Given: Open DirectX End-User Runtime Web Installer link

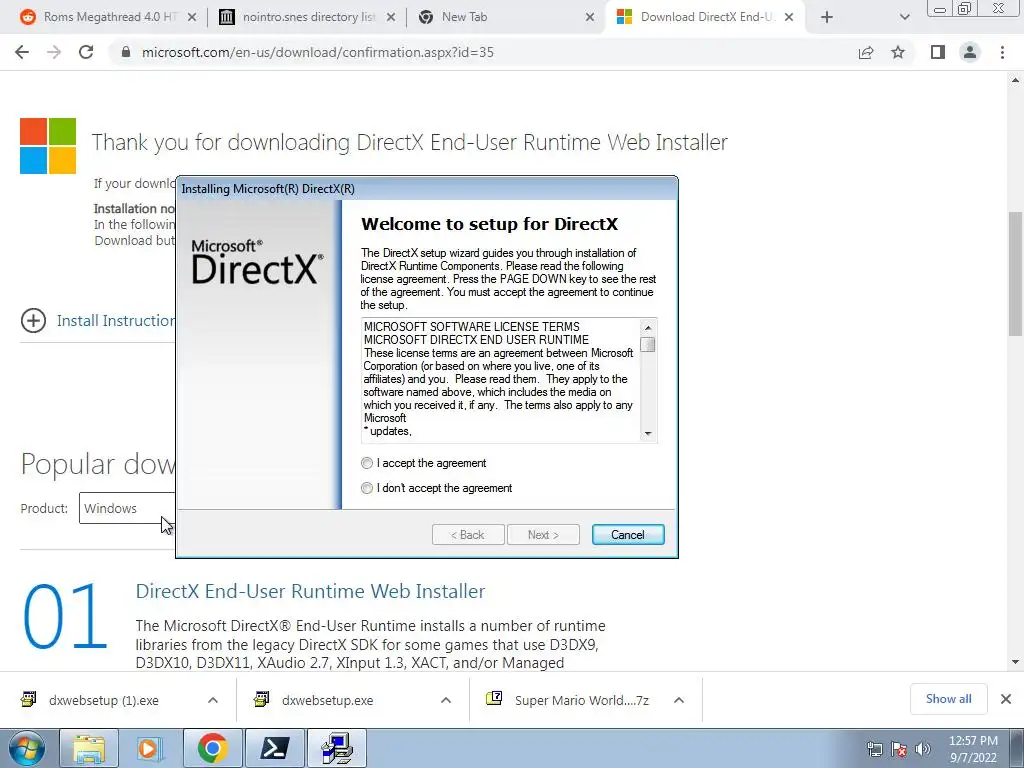Looking at the screenshot, I should pyautogui.click(x=310, y=591).
